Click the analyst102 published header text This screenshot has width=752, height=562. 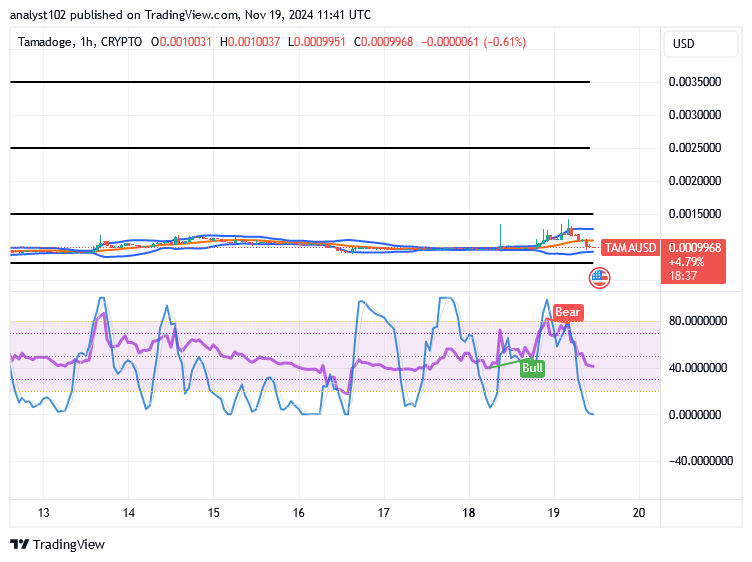[190, 15]
